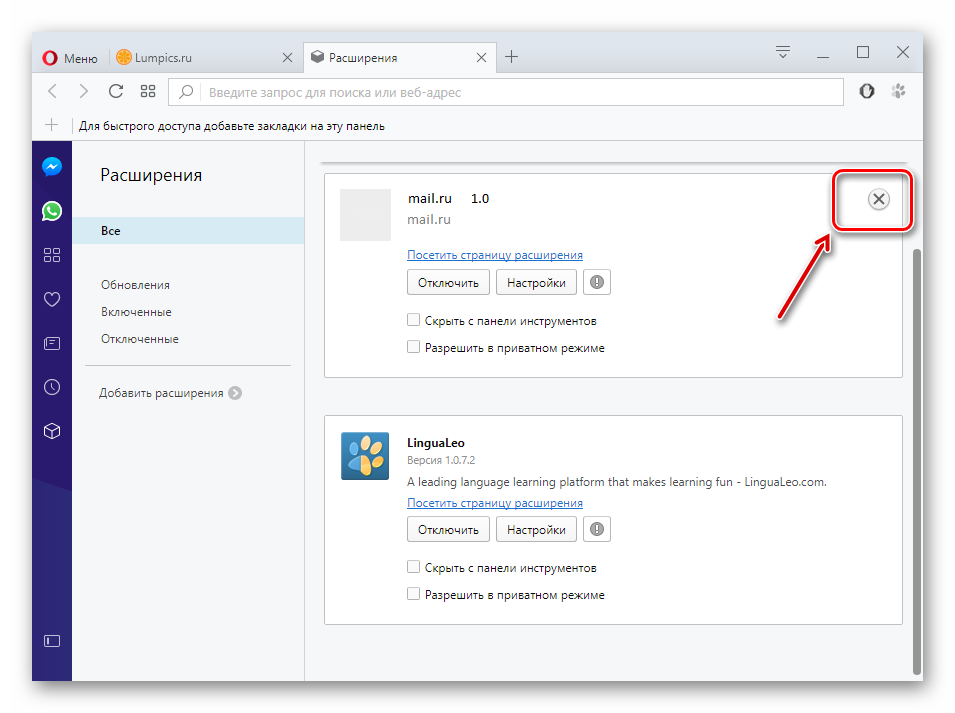Click the address bar search field
The image size is (955, 713).
point(520,92)
